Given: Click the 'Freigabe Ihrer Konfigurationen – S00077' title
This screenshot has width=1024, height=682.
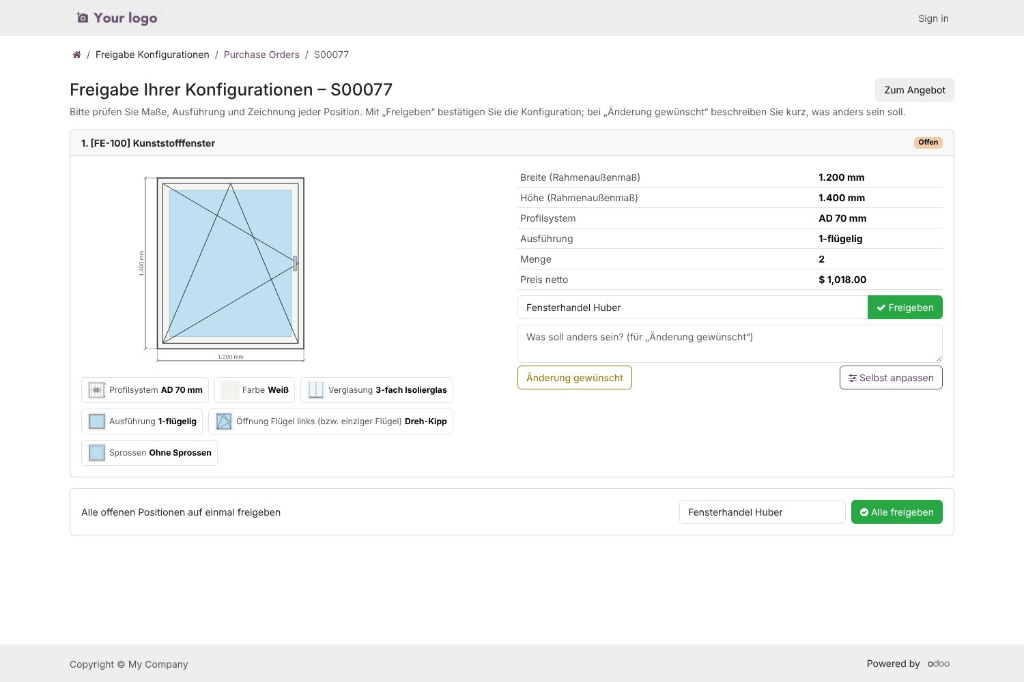Looking at the screenshot, I should 231,89.
